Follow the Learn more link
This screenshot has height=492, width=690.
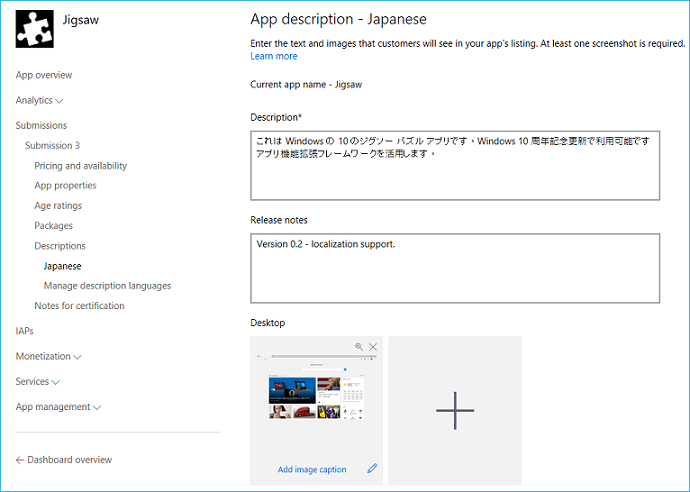pyautogui.click(x=274, y=56)
